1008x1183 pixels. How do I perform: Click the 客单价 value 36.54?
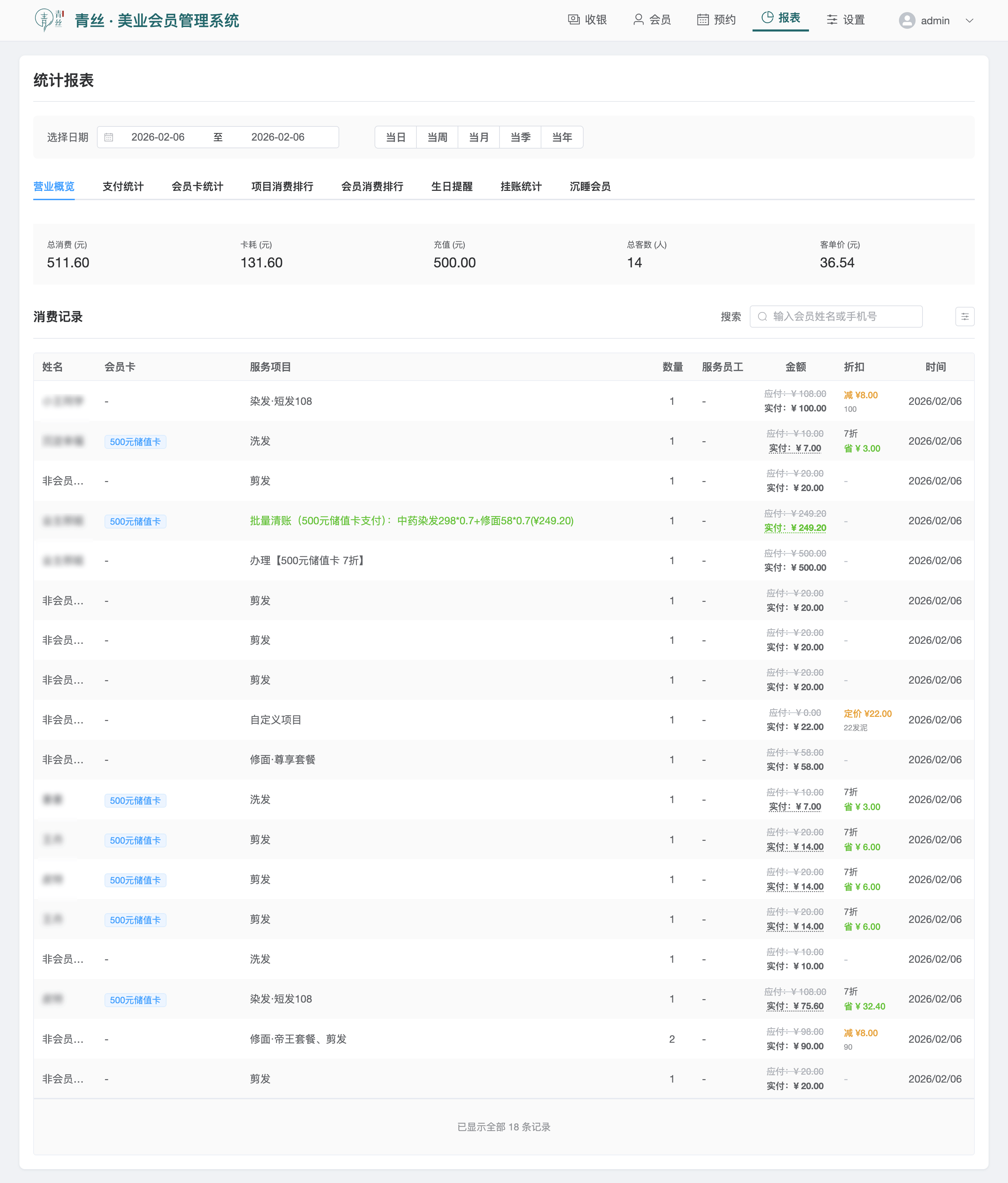click(837, 263)
